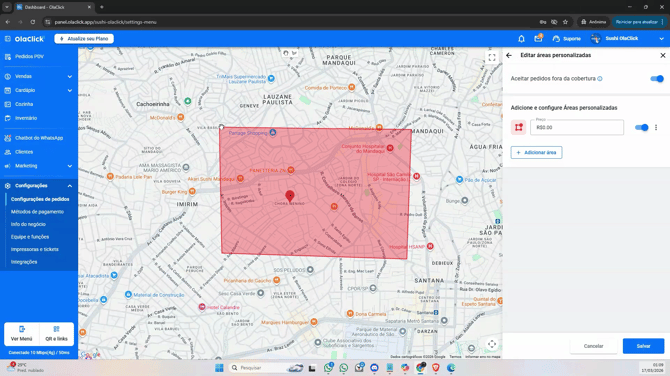Image resolution: width=670 pixels, height=376 pixels.
Task: Select Integrações submenu
Action: point(24,262)
